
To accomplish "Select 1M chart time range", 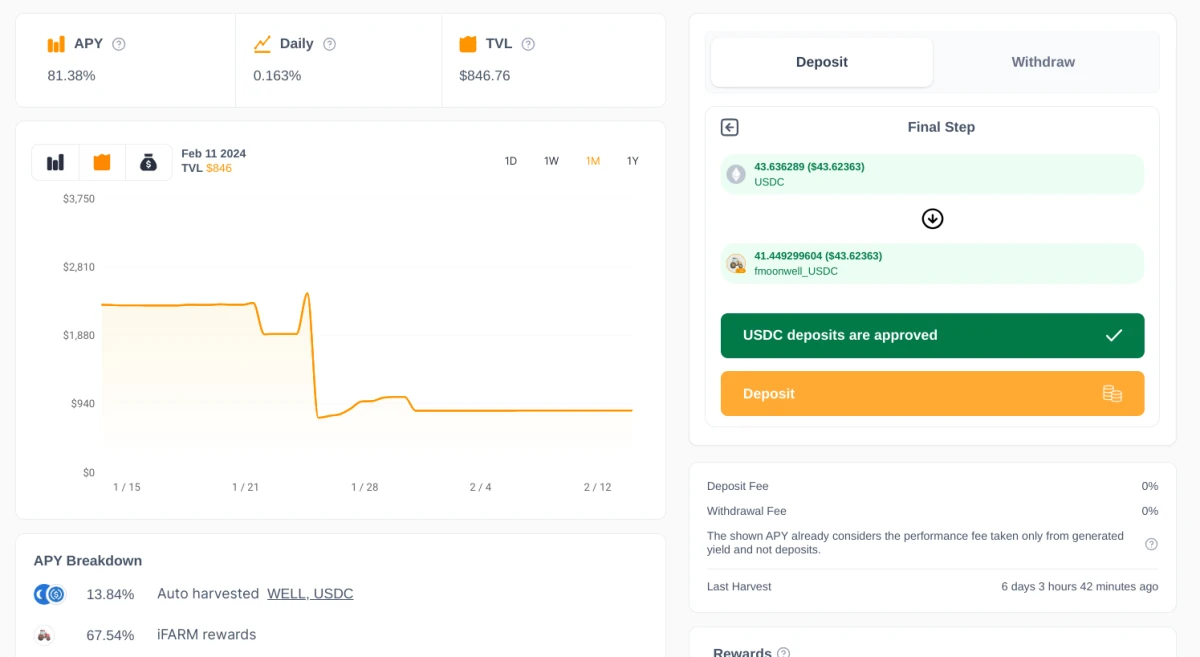I will pos(593,161).
